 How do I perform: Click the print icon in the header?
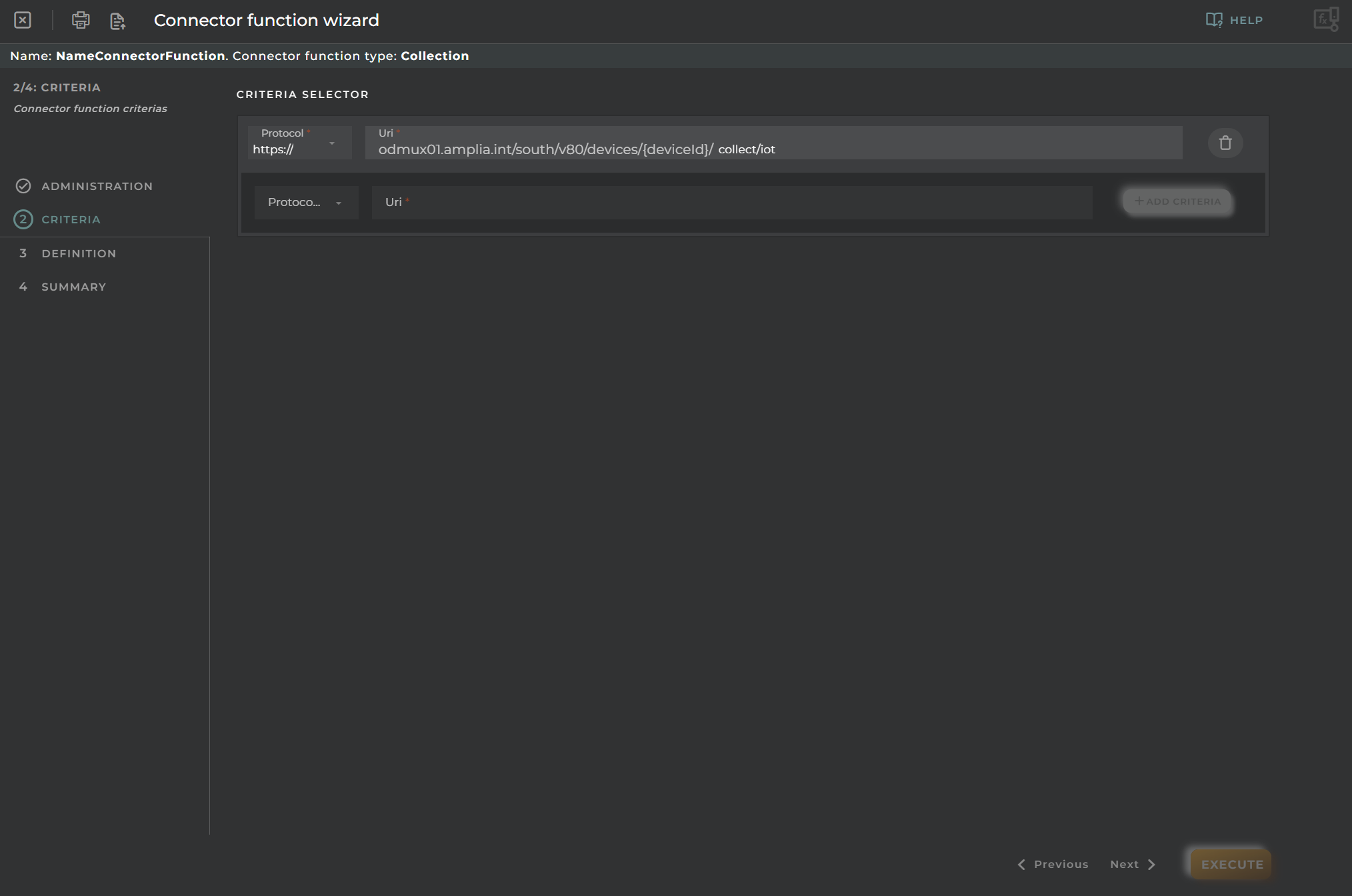[x=81, y=20]
